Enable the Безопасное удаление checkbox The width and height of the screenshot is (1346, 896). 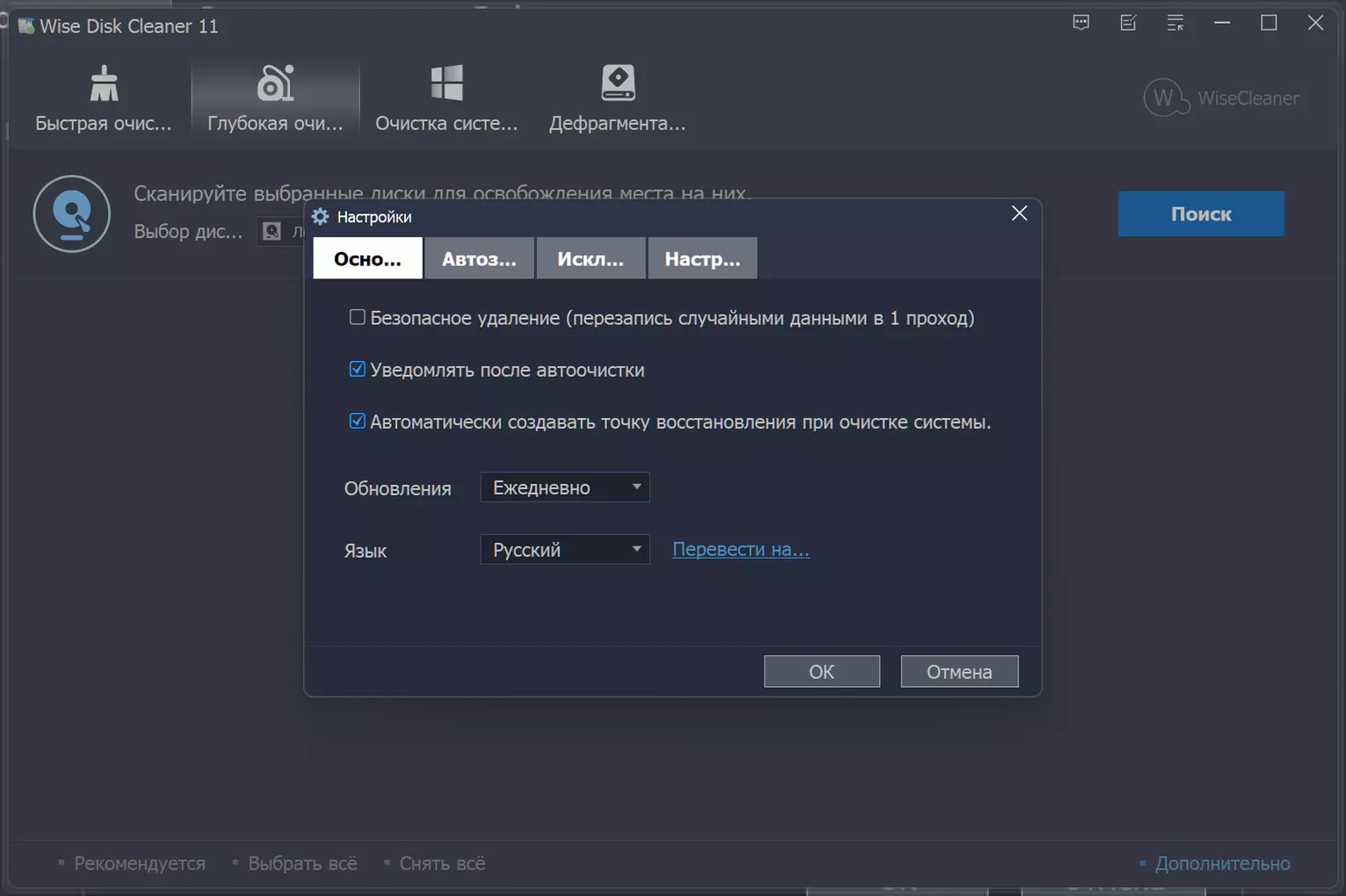(357, 317)
